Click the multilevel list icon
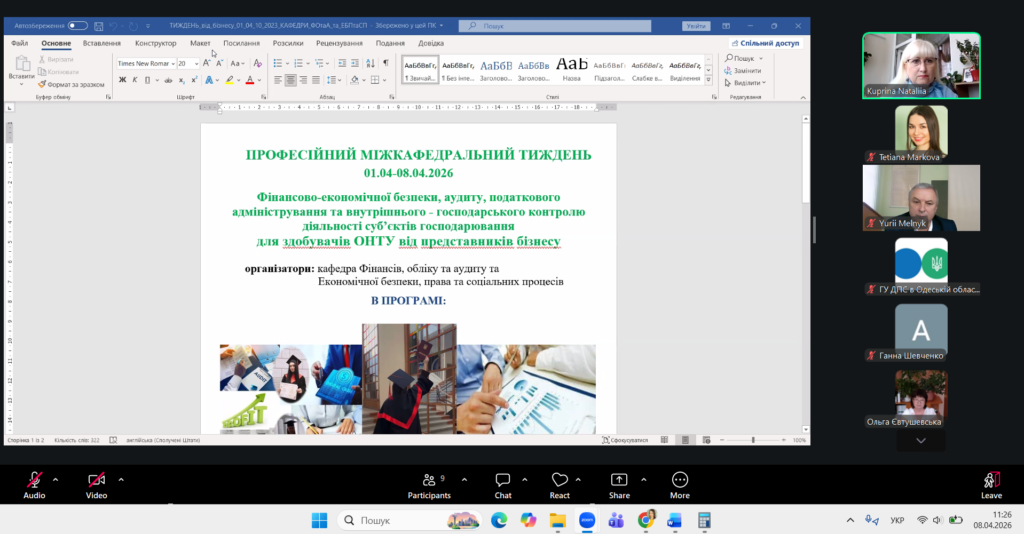The width and height of the screenshot is (1024, 534). pos(319,63)
